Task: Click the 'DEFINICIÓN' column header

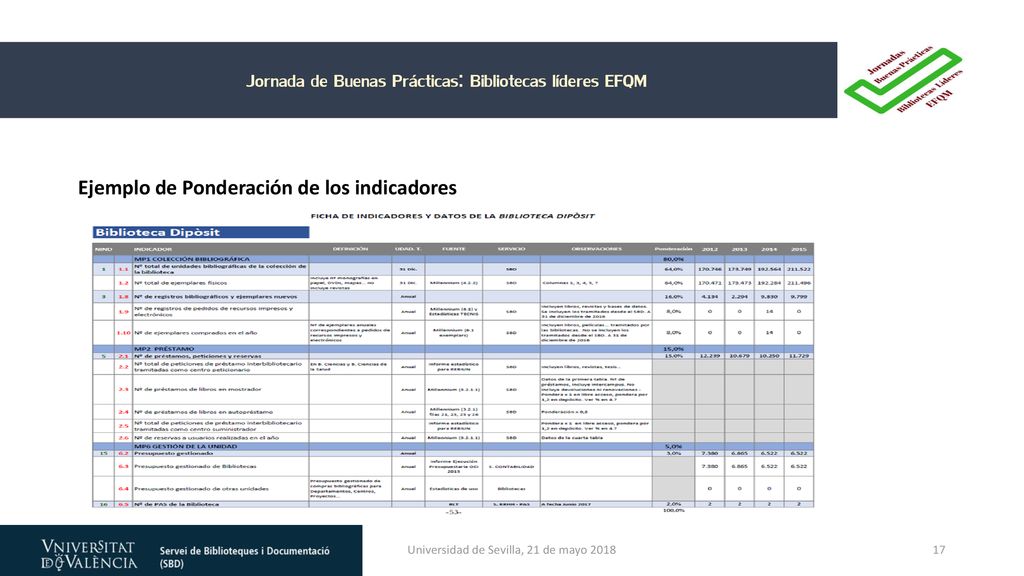Action: click(x=350, y=249)
